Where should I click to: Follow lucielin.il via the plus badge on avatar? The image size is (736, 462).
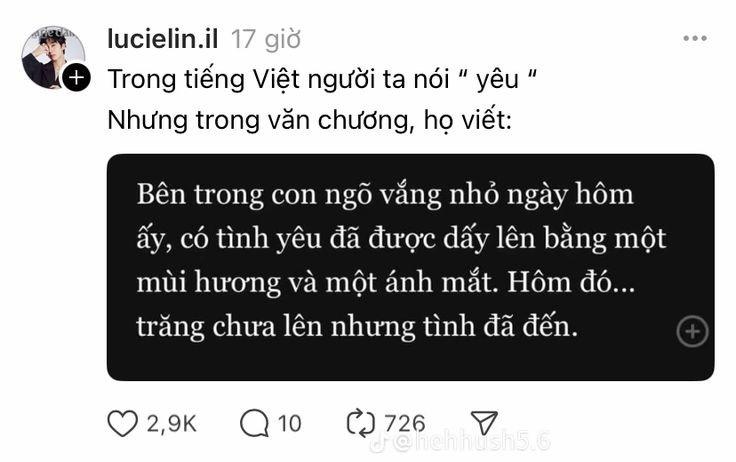coord(77,77)
